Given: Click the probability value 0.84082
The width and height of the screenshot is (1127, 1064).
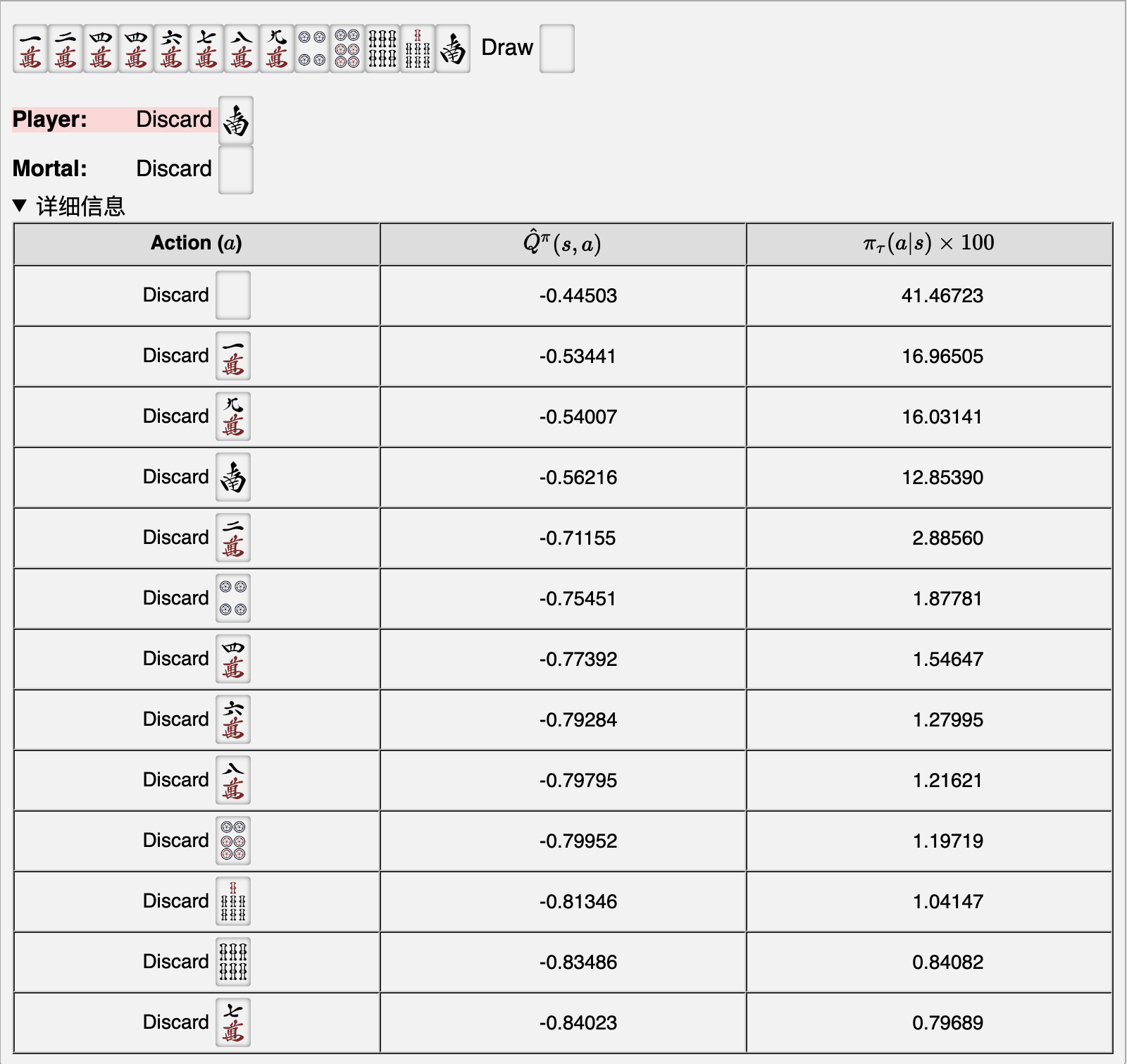Looking at the screenshot, I should click(947, 962).
